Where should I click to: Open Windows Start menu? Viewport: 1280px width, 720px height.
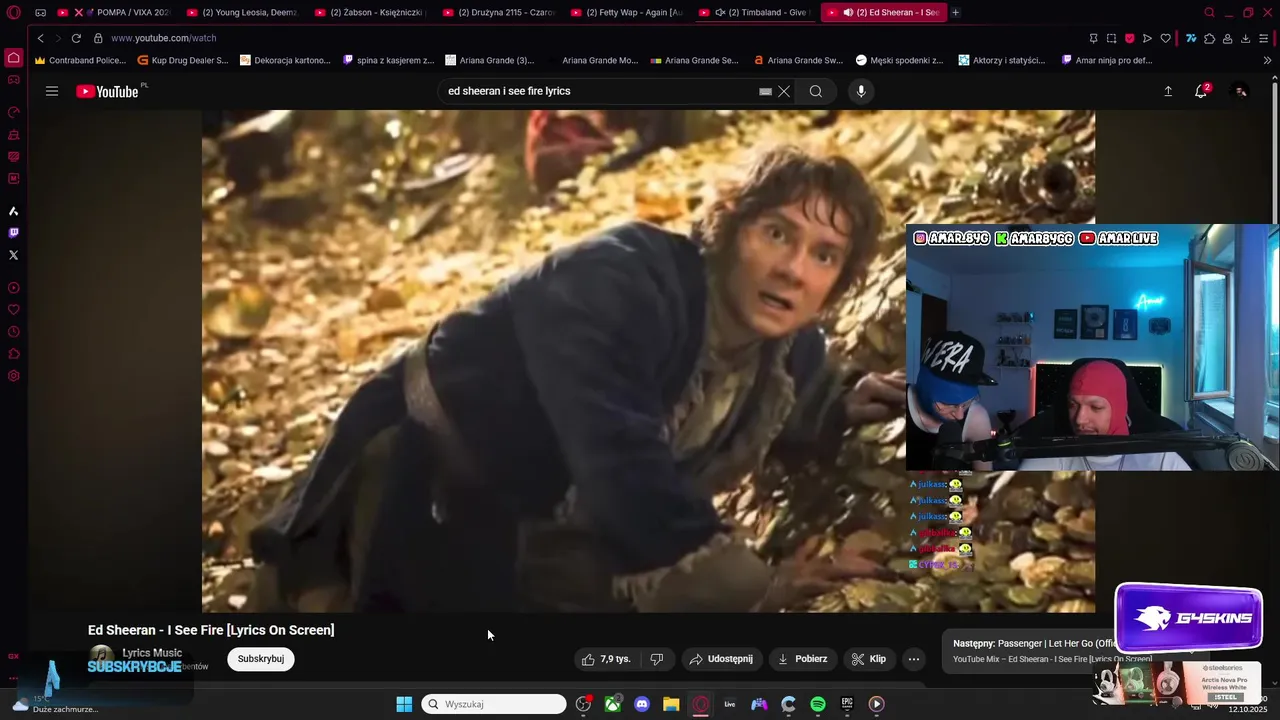point(404,704)
